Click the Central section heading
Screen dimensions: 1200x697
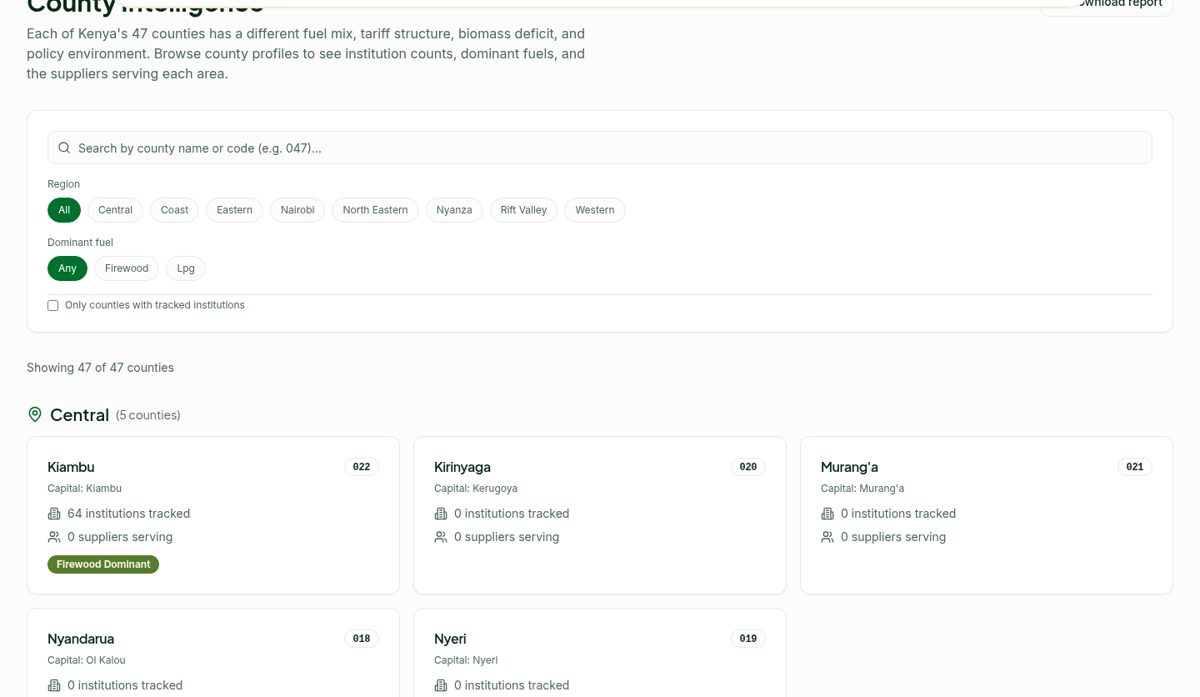click(x=79, y=415)
